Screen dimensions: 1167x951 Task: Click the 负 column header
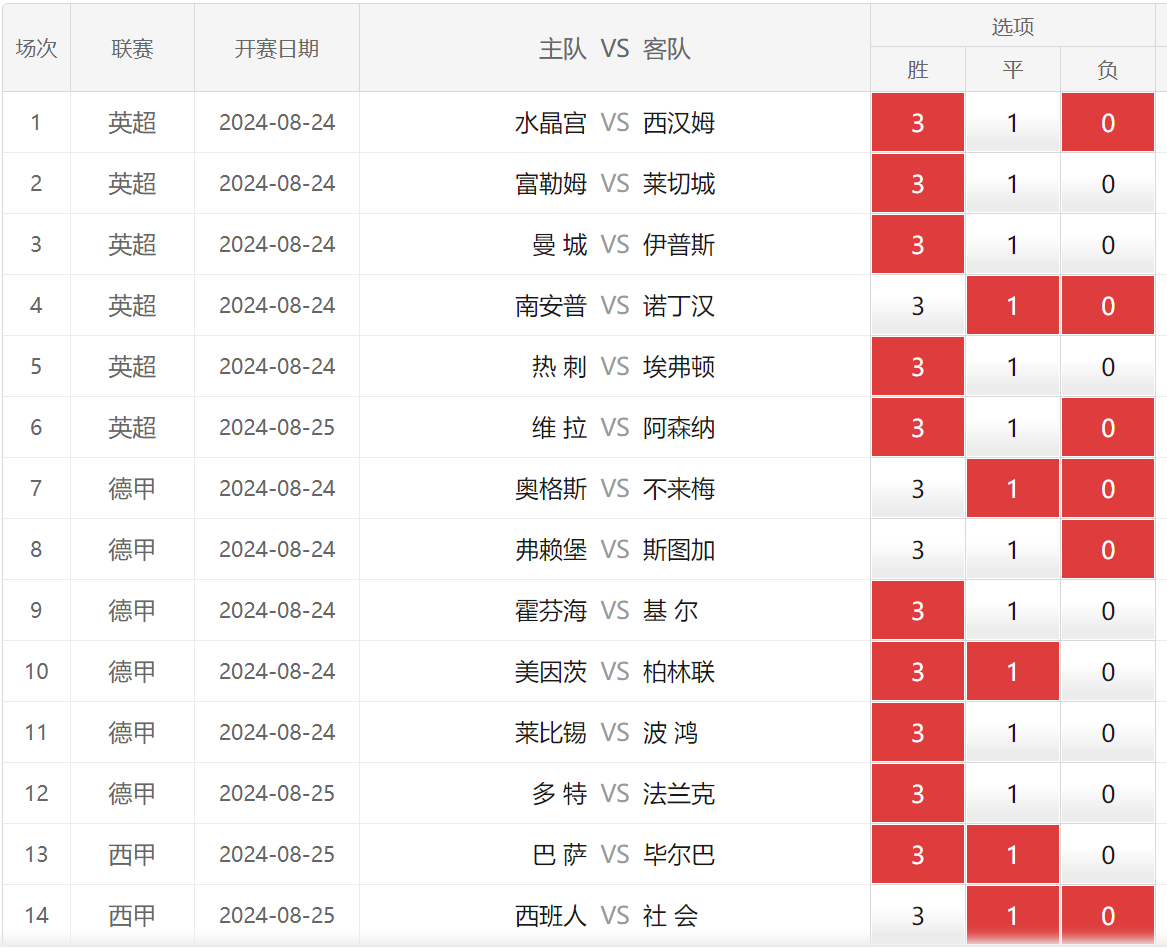[1107, 69]
